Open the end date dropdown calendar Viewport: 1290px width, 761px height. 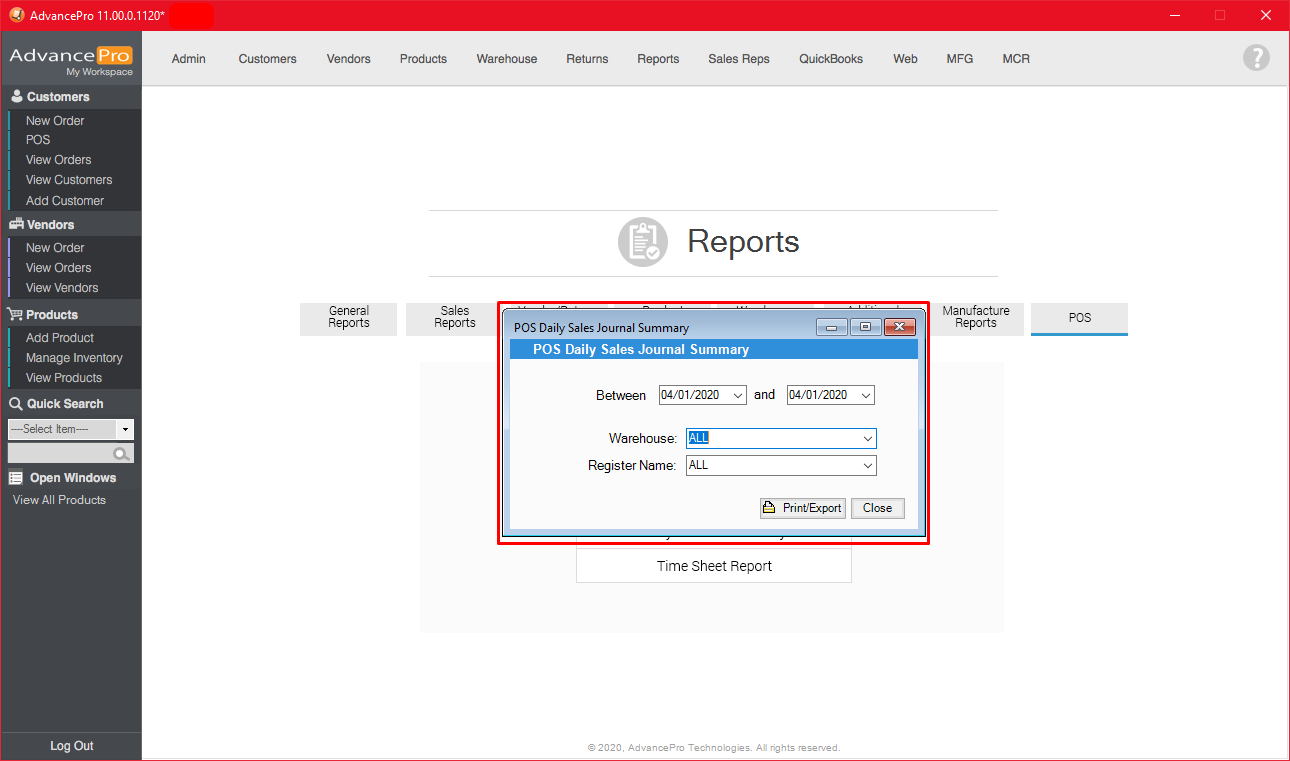point(866,395)
